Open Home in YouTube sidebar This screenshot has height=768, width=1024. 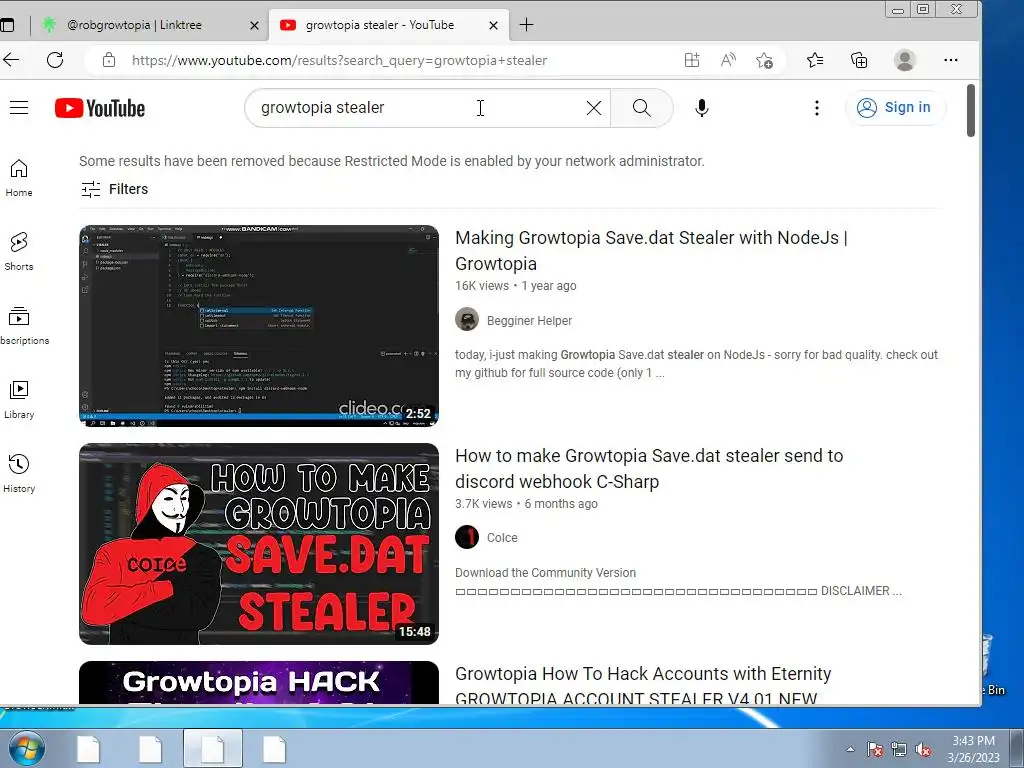point(19,178)
